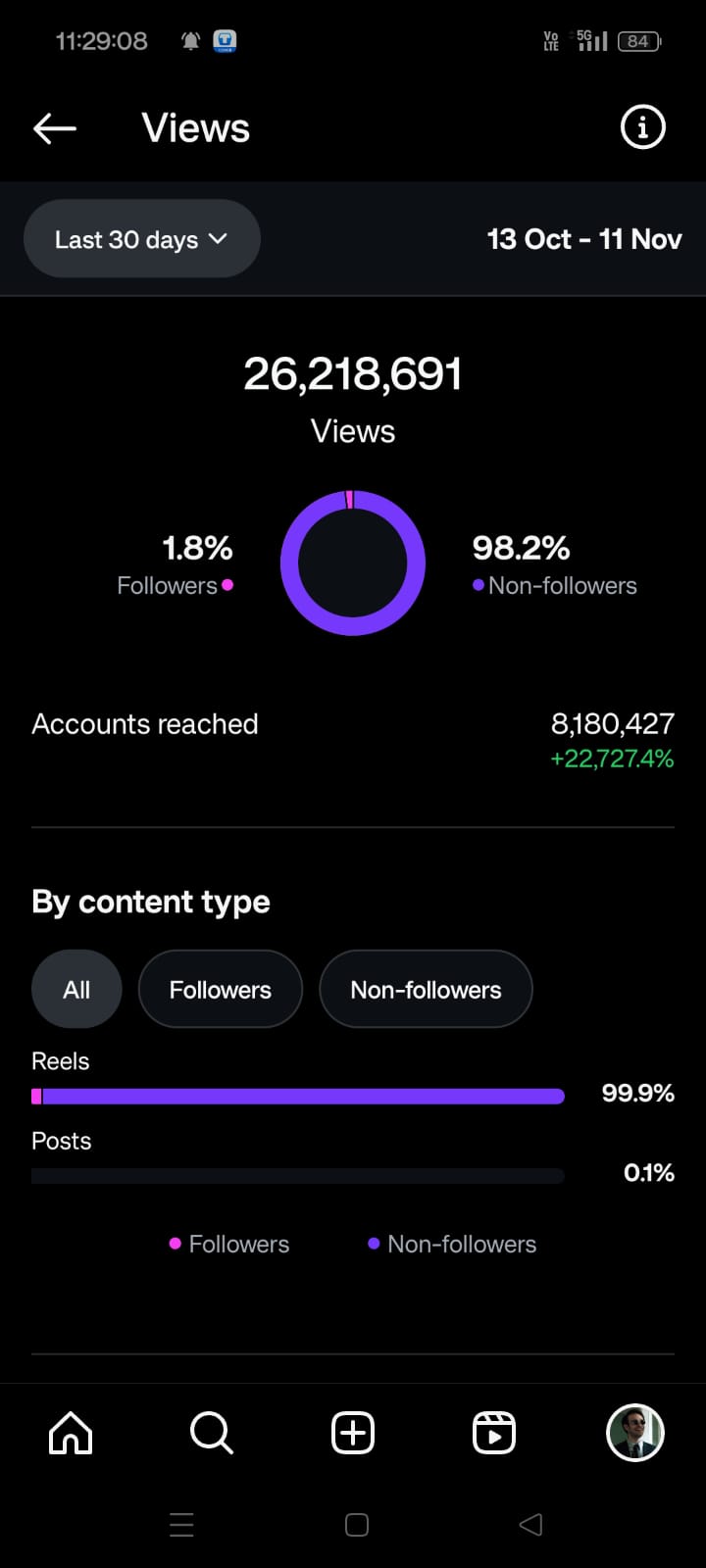Tap the 13 Oct - 11 Nov date range
Screen dimensions: 706x1568
click(x=584, y=239)
